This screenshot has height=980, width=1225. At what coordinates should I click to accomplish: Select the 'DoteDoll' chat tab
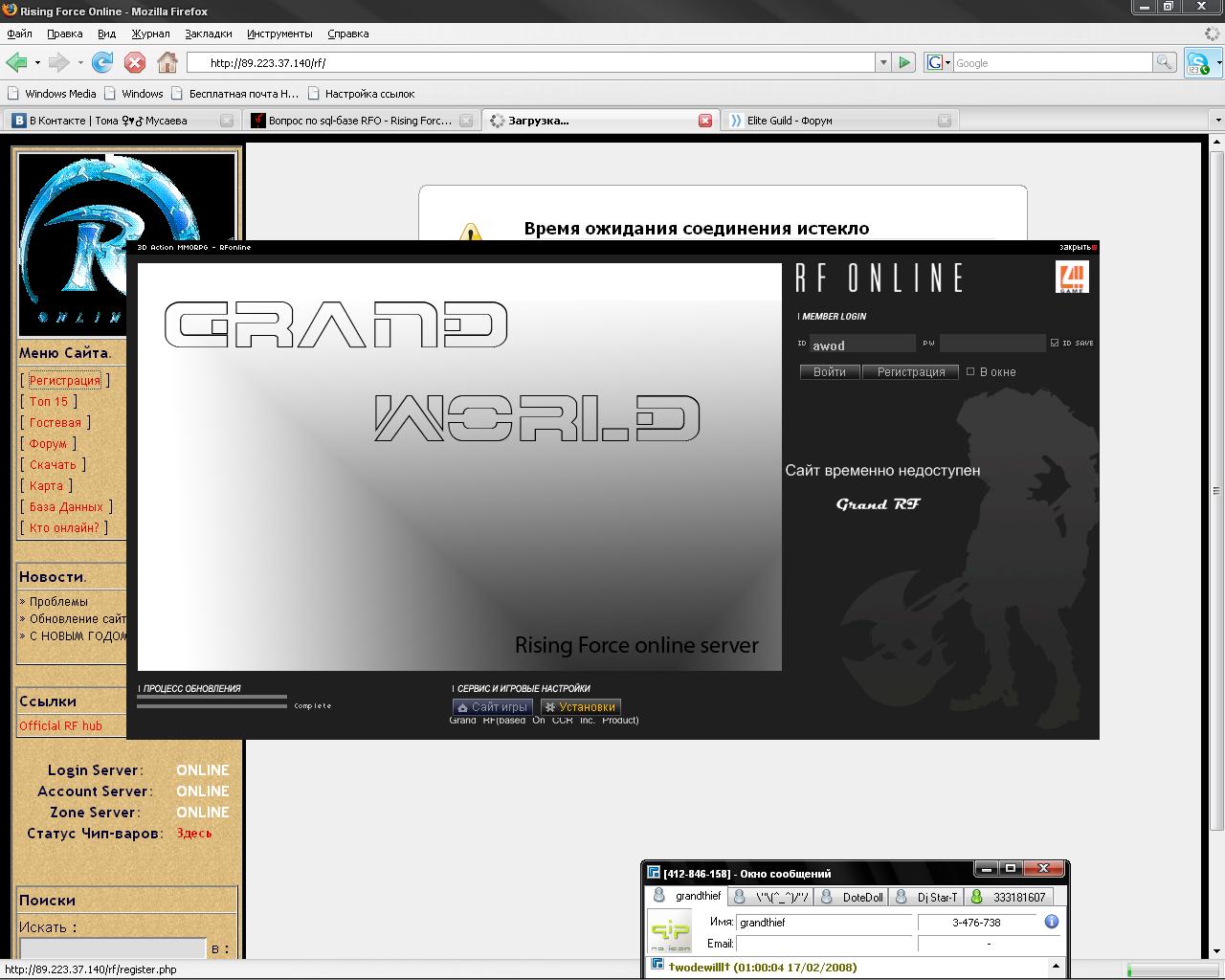pos(851,897)
